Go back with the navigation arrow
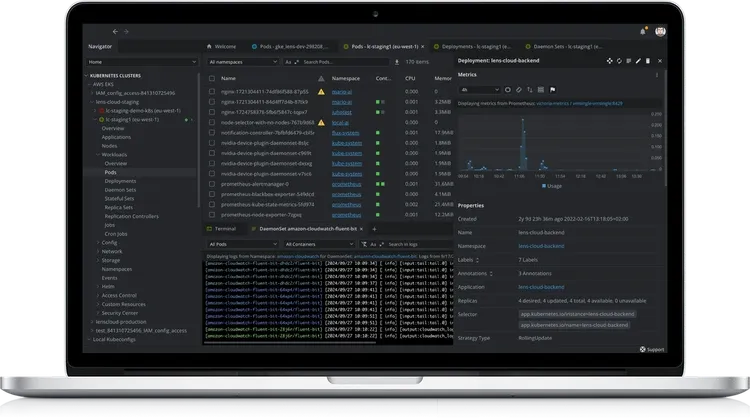 click(x=115, y=32)
